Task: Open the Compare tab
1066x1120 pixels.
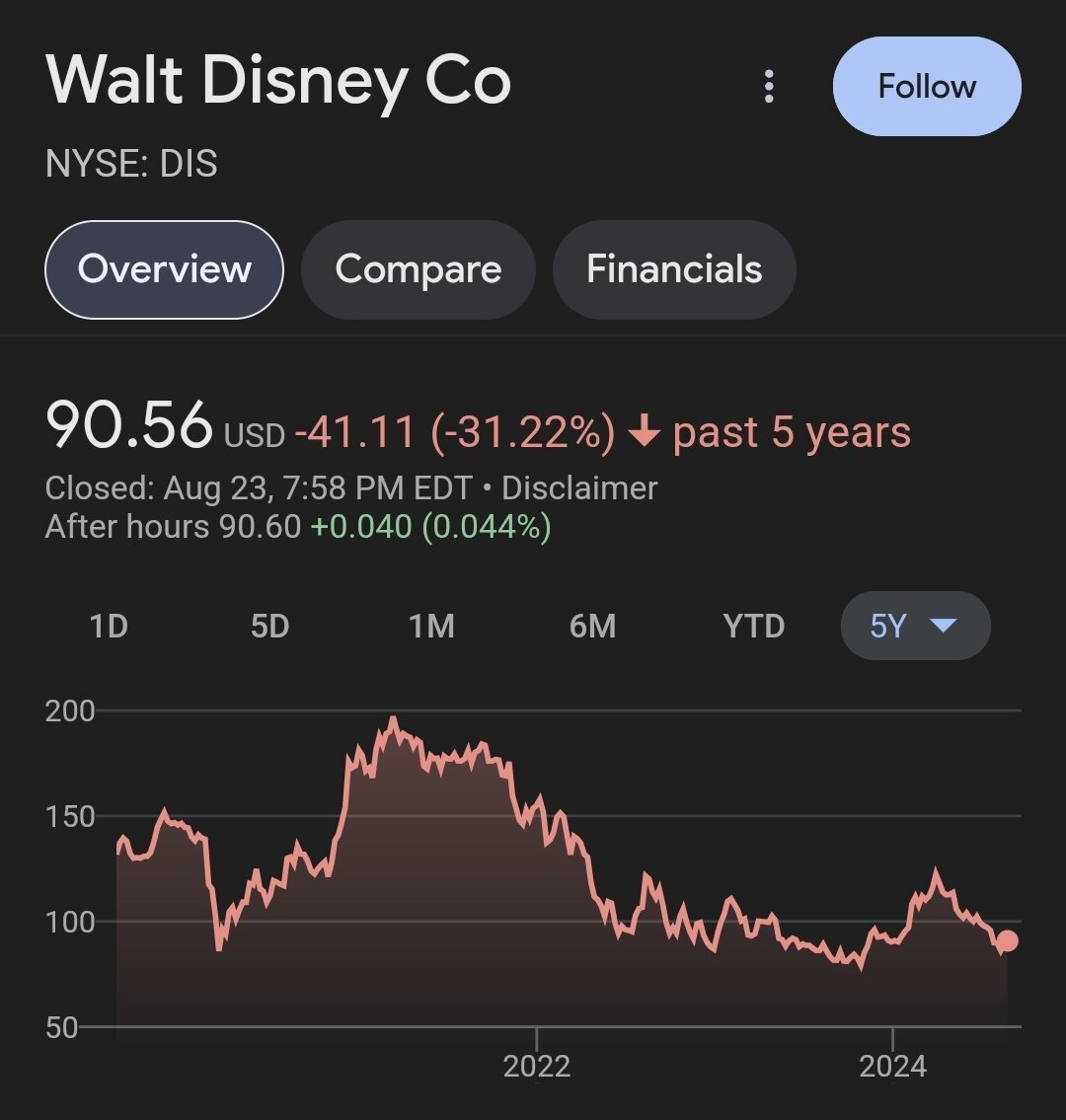Action: click(418, 269)
